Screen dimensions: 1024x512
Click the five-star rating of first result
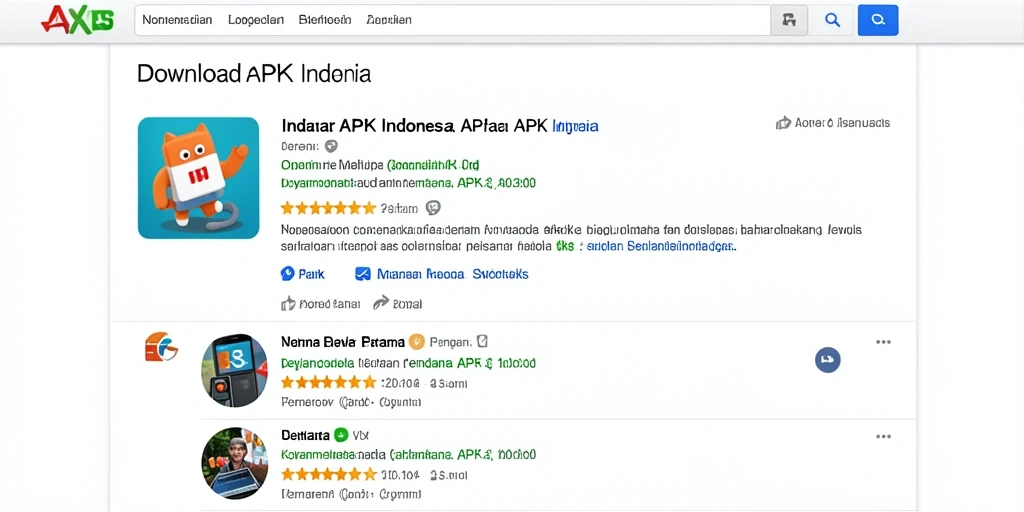[328, 208]
